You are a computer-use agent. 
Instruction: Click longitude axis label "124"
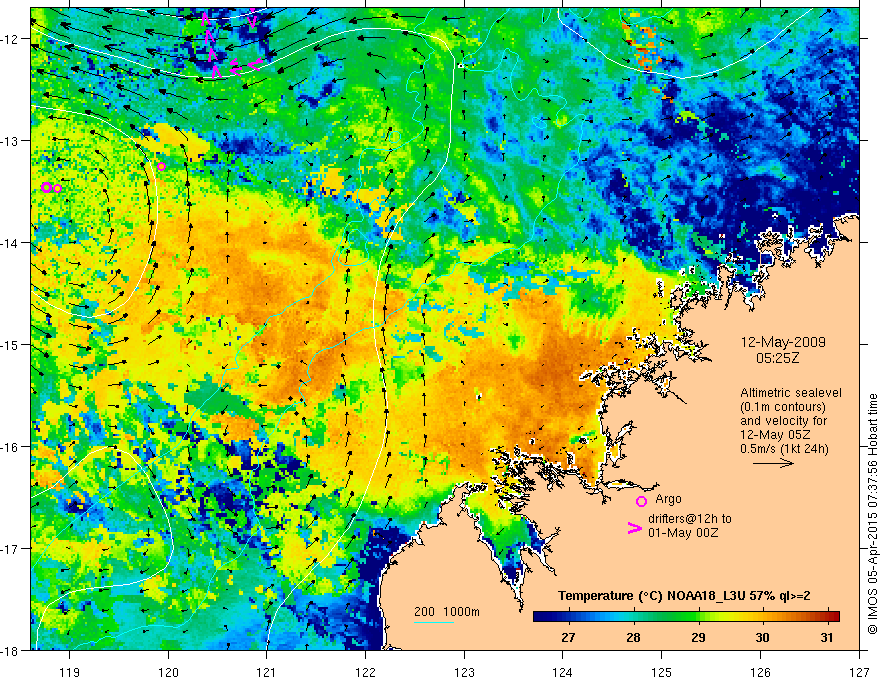click(563, 673)
